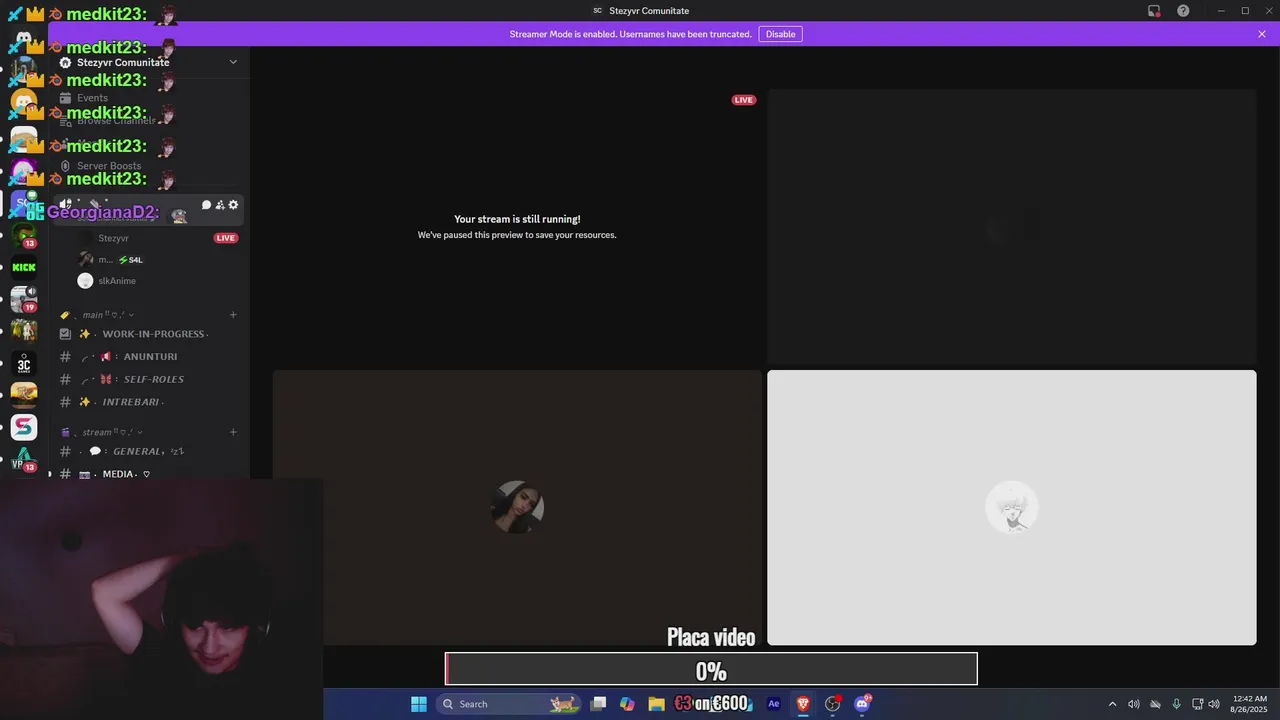Open the ANUNTURI channel
Screen dimensions: 1280x720
pos(149,357)
